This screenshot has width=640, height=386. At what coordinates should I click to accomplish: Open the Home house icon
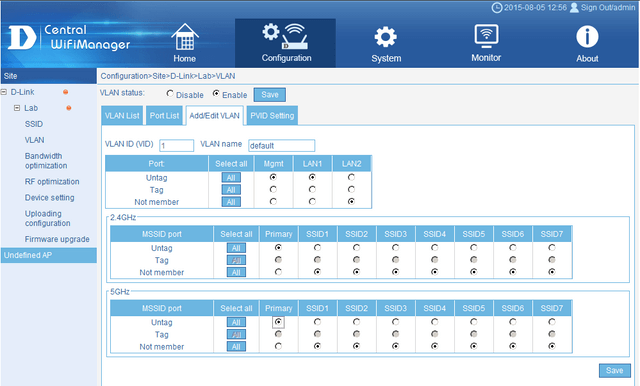[x=184, y=37]
